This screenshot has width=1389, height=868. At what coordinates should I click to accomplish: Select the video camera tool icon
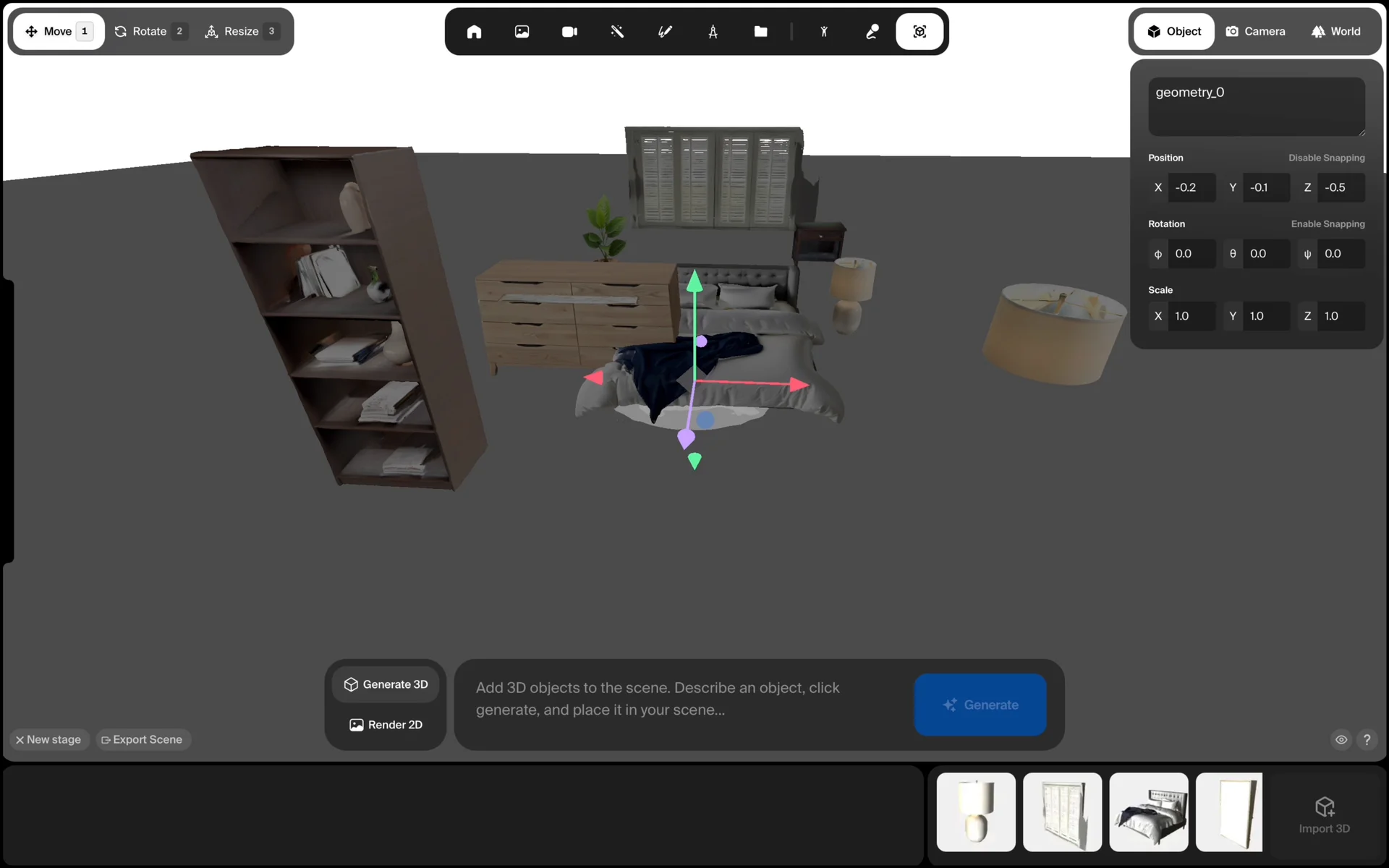[x=569, y=32]
